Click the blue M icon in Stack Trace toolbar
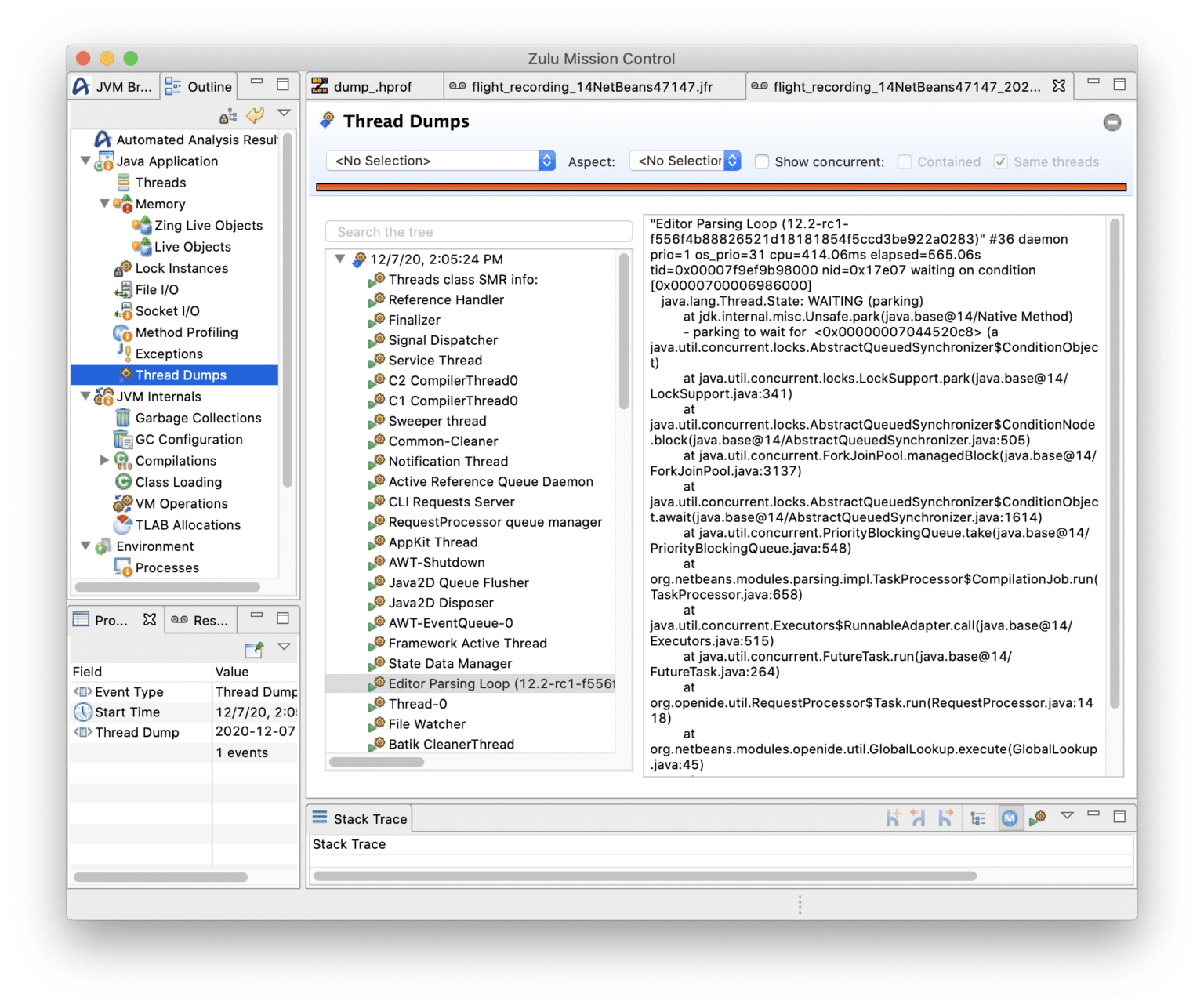Viewport: 1204px width, 1008px height. pyautogui.click(x=1010, y=818)
